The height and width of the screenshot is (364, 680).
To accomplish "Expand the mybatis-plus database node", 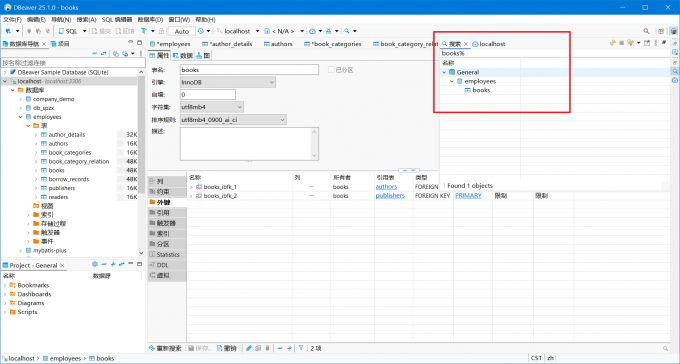I will [20, 251].
